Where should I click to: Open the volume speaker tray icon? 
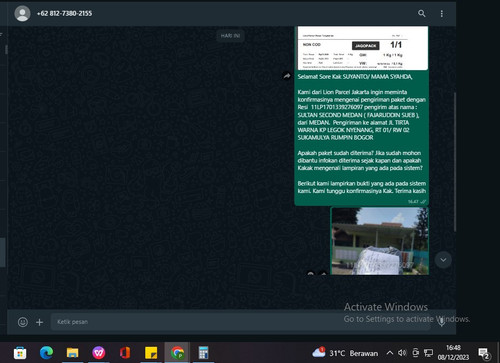pos(402,353)
